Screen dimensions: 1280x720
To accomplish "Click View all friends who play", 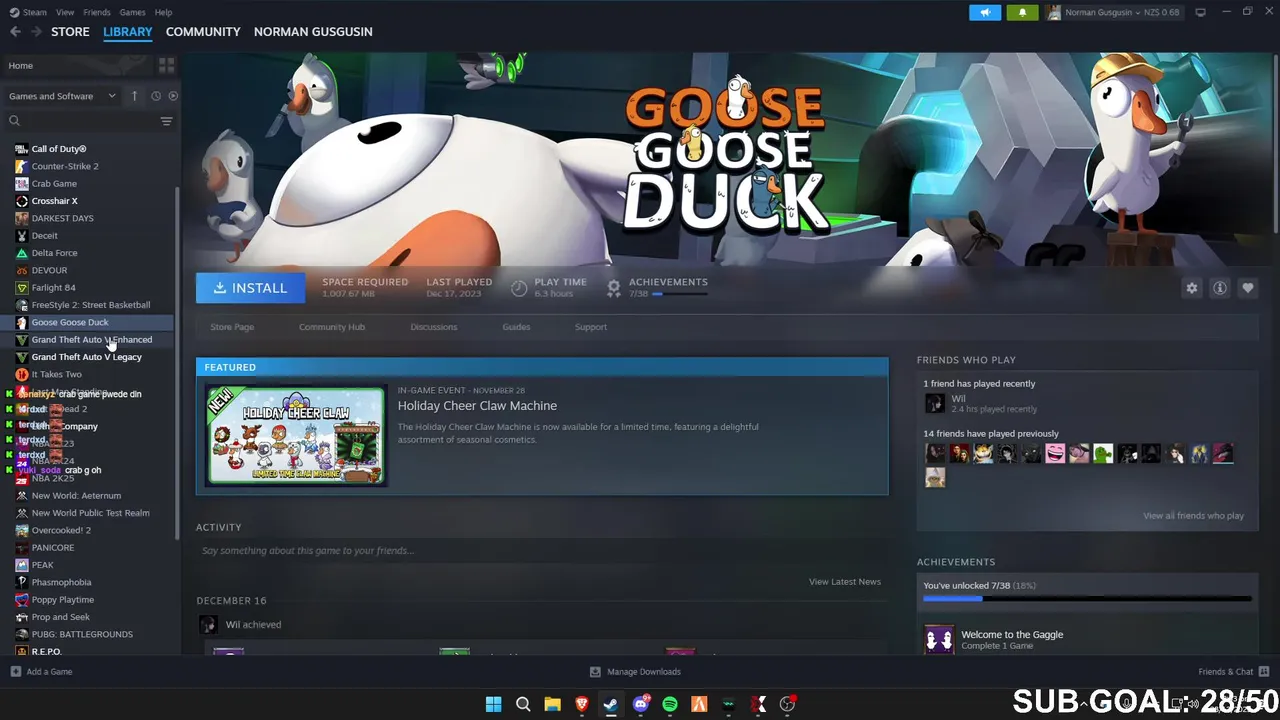I will [1193, 516].
